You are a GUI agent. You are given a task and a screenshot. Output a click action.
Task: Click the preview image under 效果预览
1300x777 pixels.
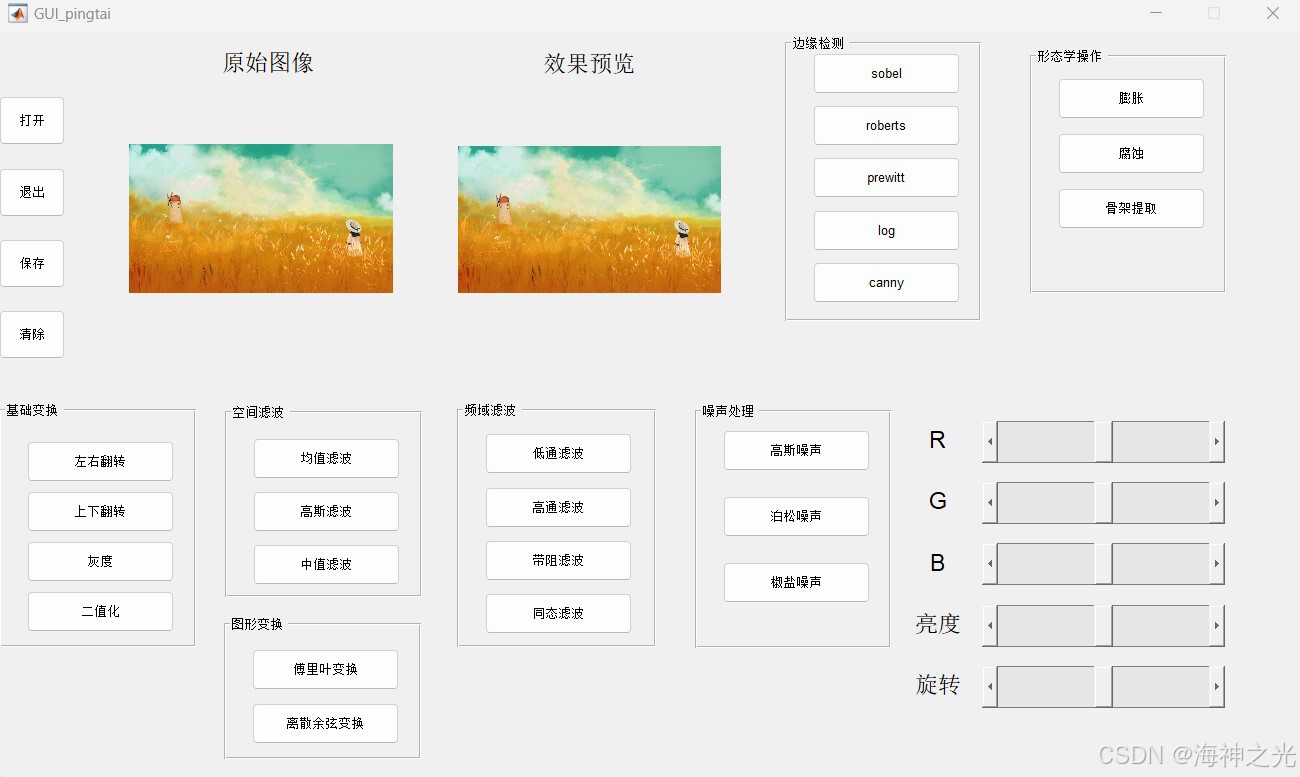click(589, 219)
